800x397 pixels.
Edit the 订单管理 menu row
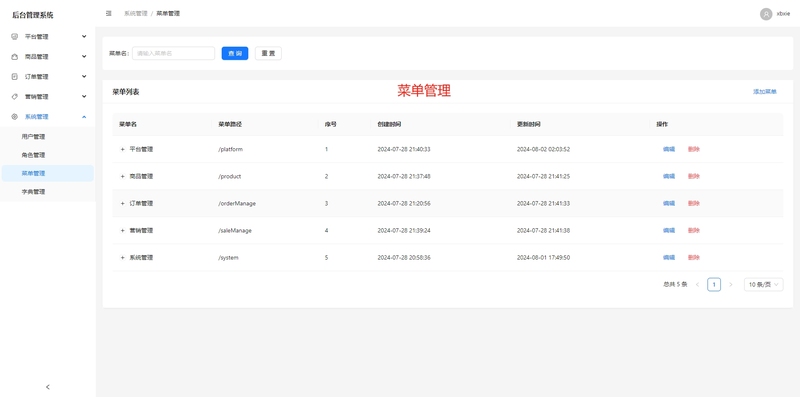pyautogui.click(x=669, y=204)
